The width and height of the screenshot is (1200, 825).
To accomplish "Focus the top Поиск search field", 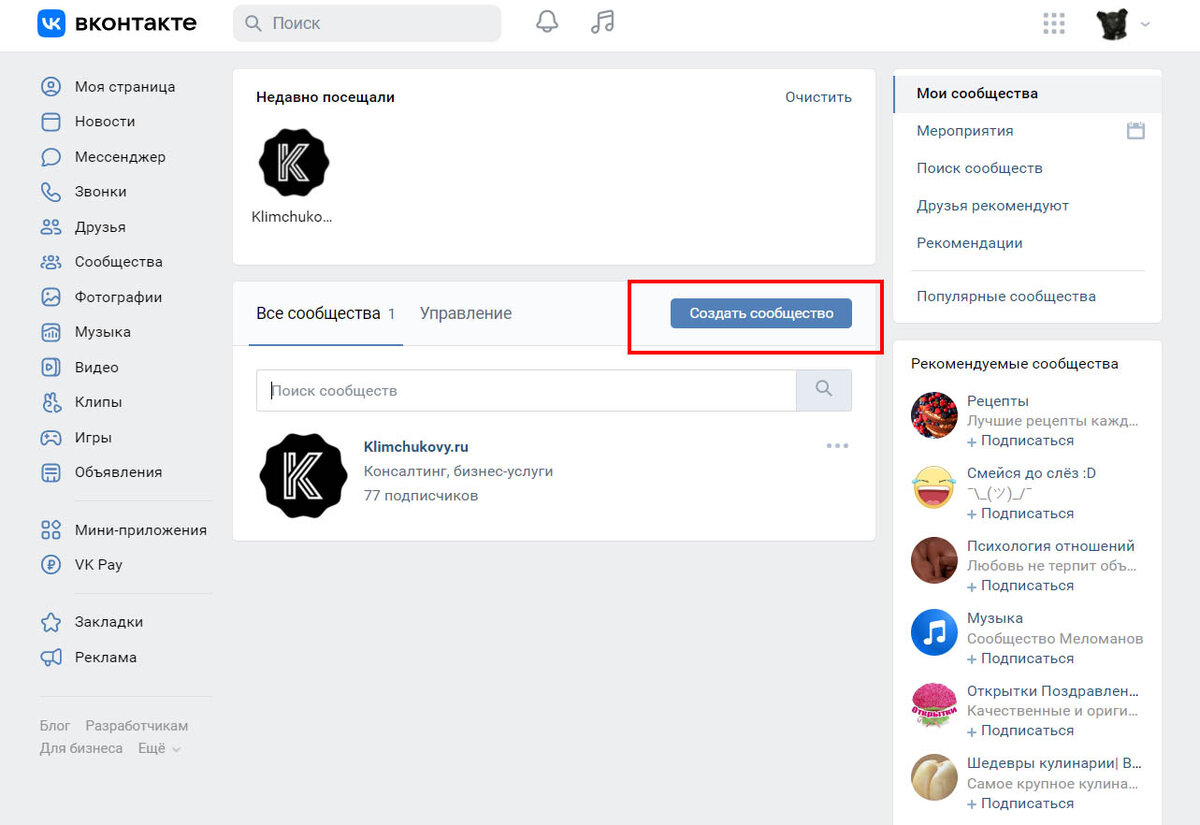I will (x=367, y=23).
